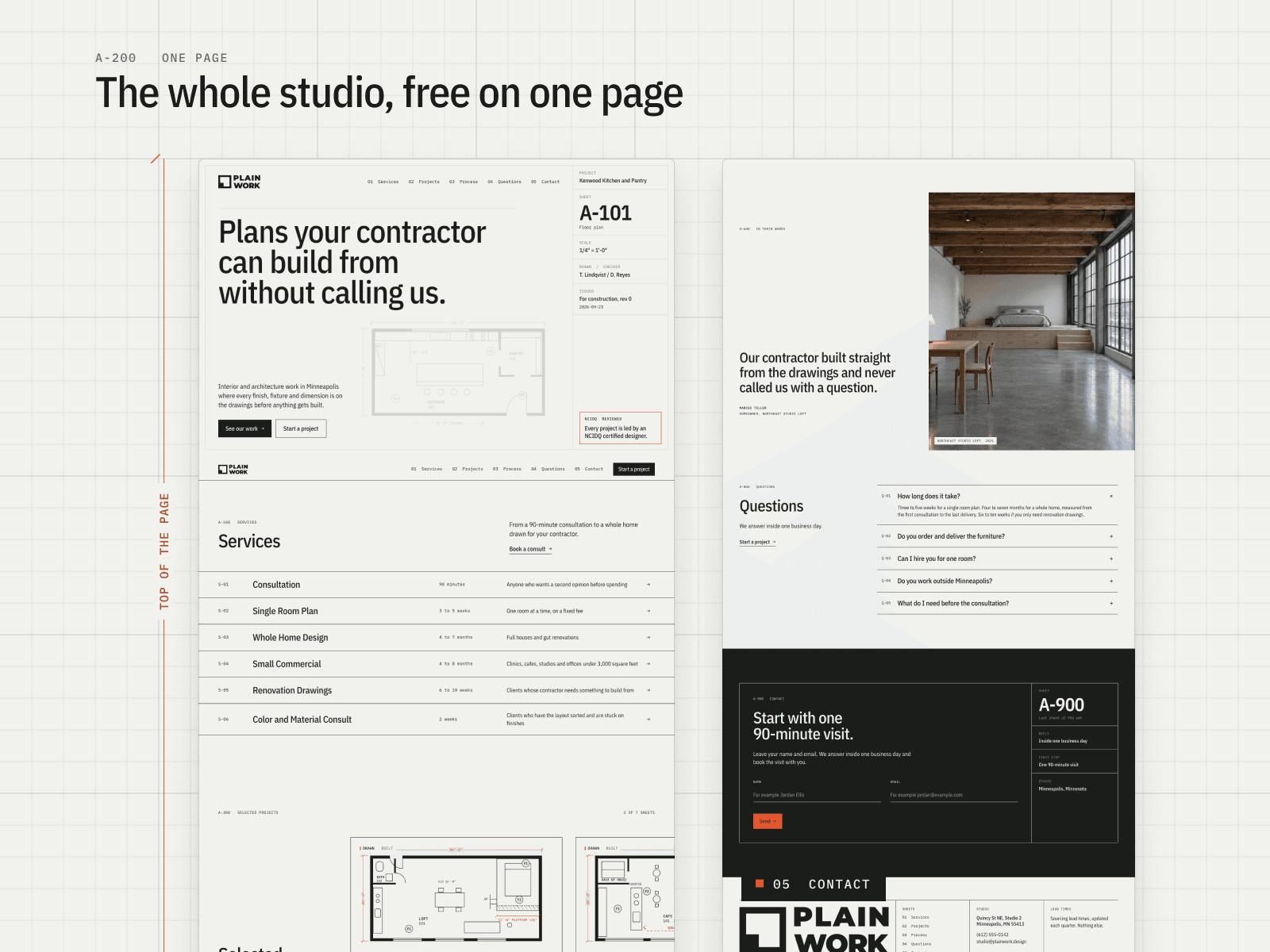Click the Plain Work logo beside the black Start a project button
1270x952 pixels.
pos(233,469)
